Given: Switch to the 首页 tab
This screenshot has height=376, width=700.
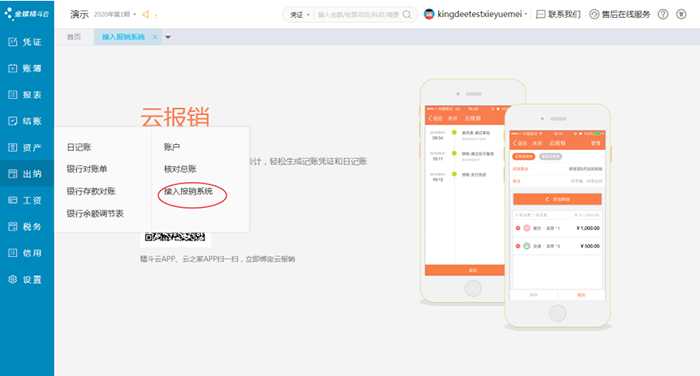Looking at the screenshot, I should click(x=74, y=37).
